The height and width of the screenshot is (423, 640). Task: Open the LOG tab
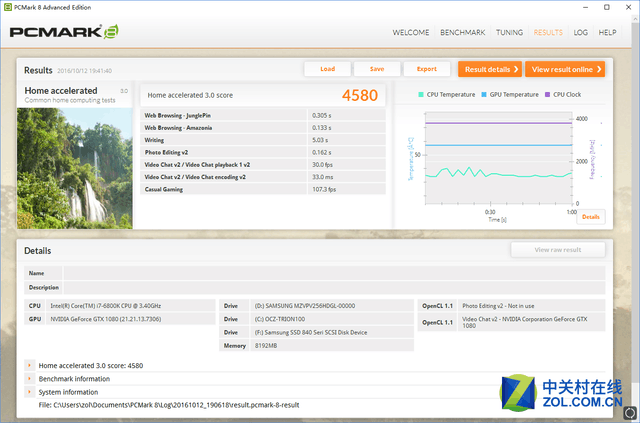click(580, 32)
